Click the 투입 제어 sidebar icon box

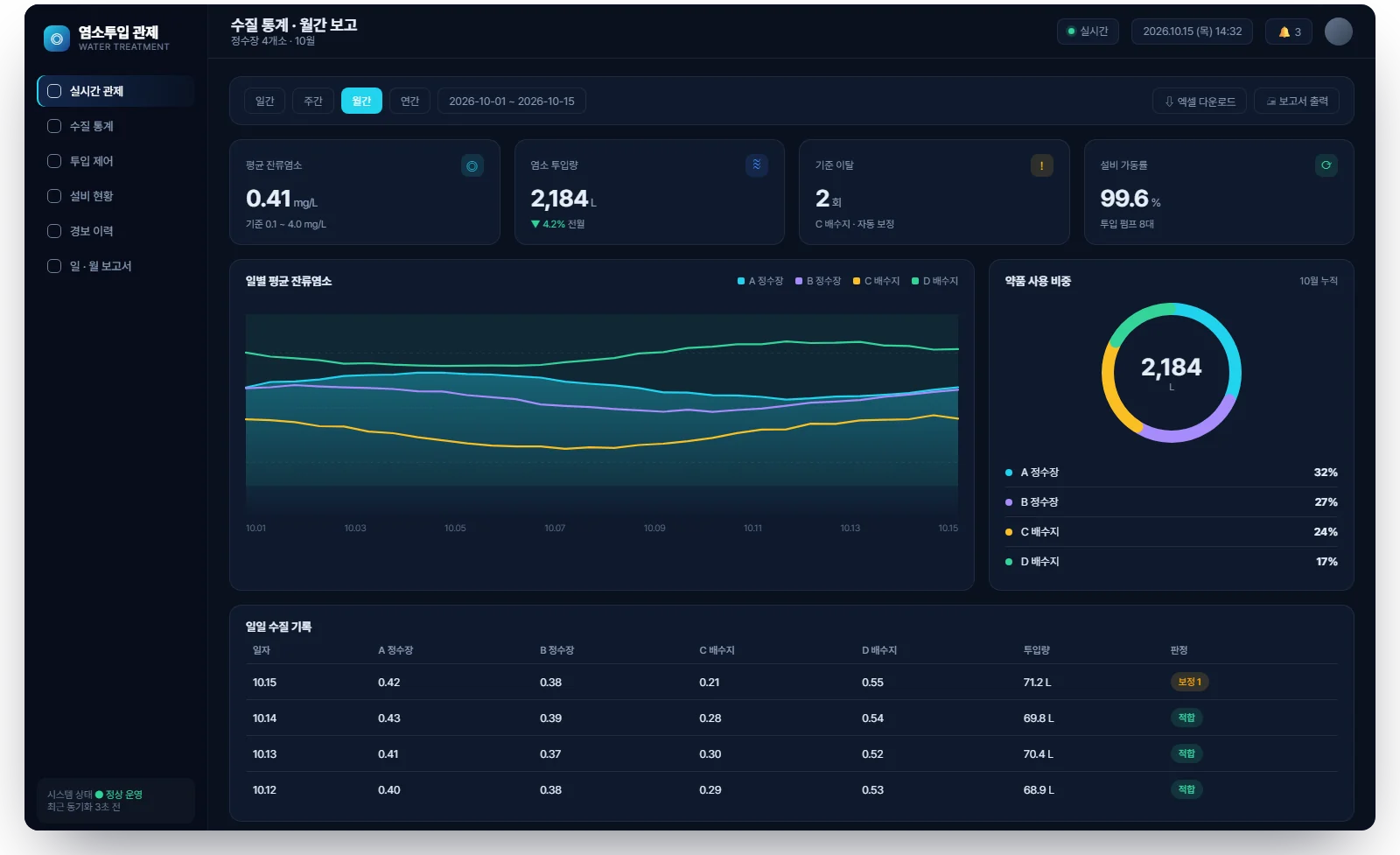pyautogui.click(x=54, y=161)
